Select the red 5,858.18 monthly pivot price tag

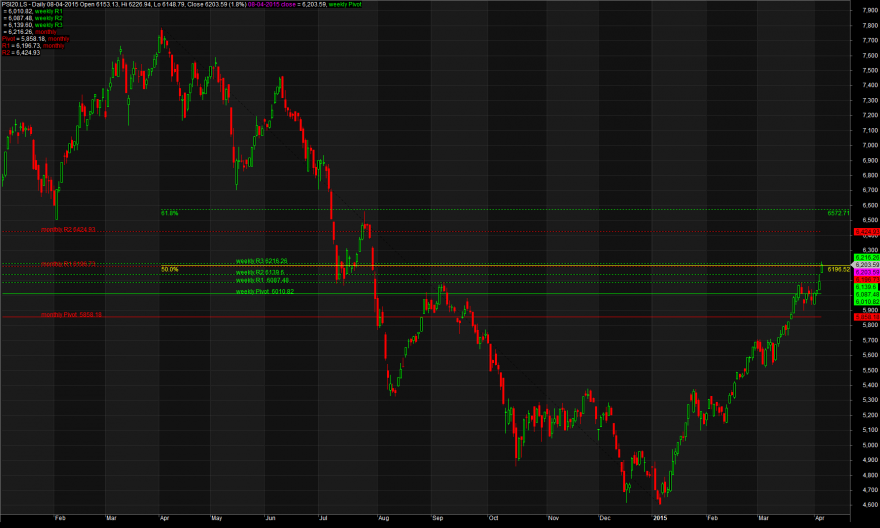click(x=867, y=317)
